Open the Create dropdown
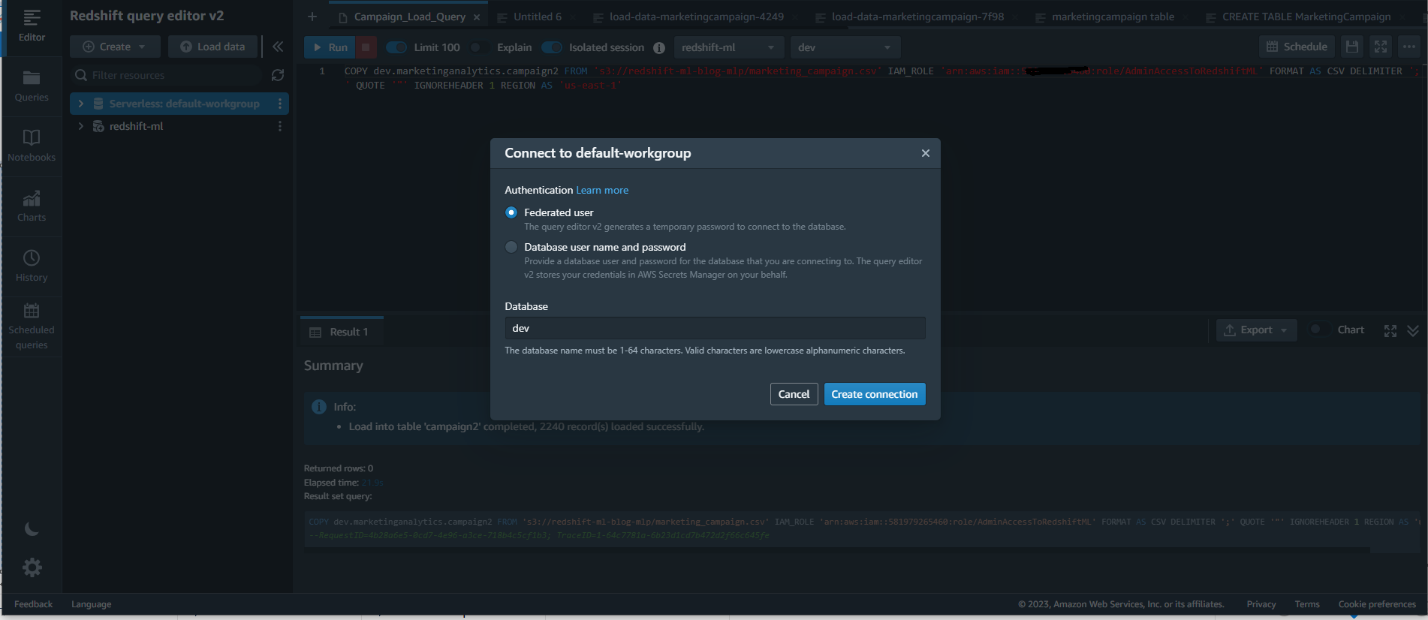 point(115,47)
